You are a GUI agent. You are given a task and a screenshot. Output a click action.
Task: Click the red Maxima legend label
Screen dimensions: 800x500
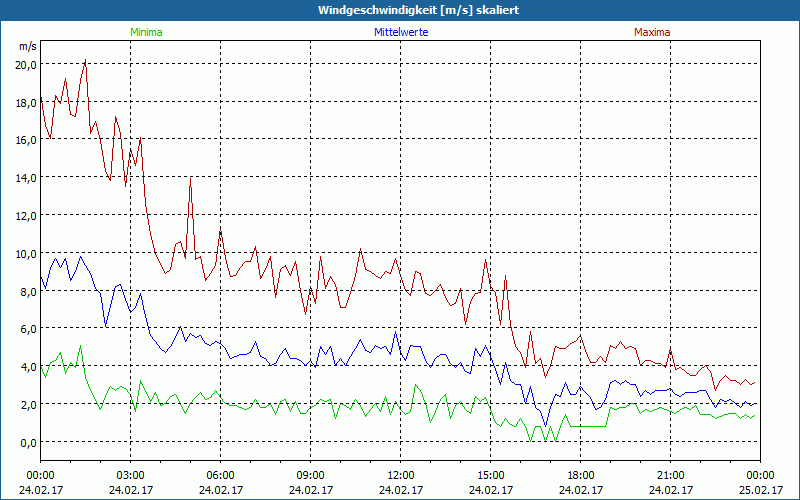pyautogui.click(x=652, y=32)
